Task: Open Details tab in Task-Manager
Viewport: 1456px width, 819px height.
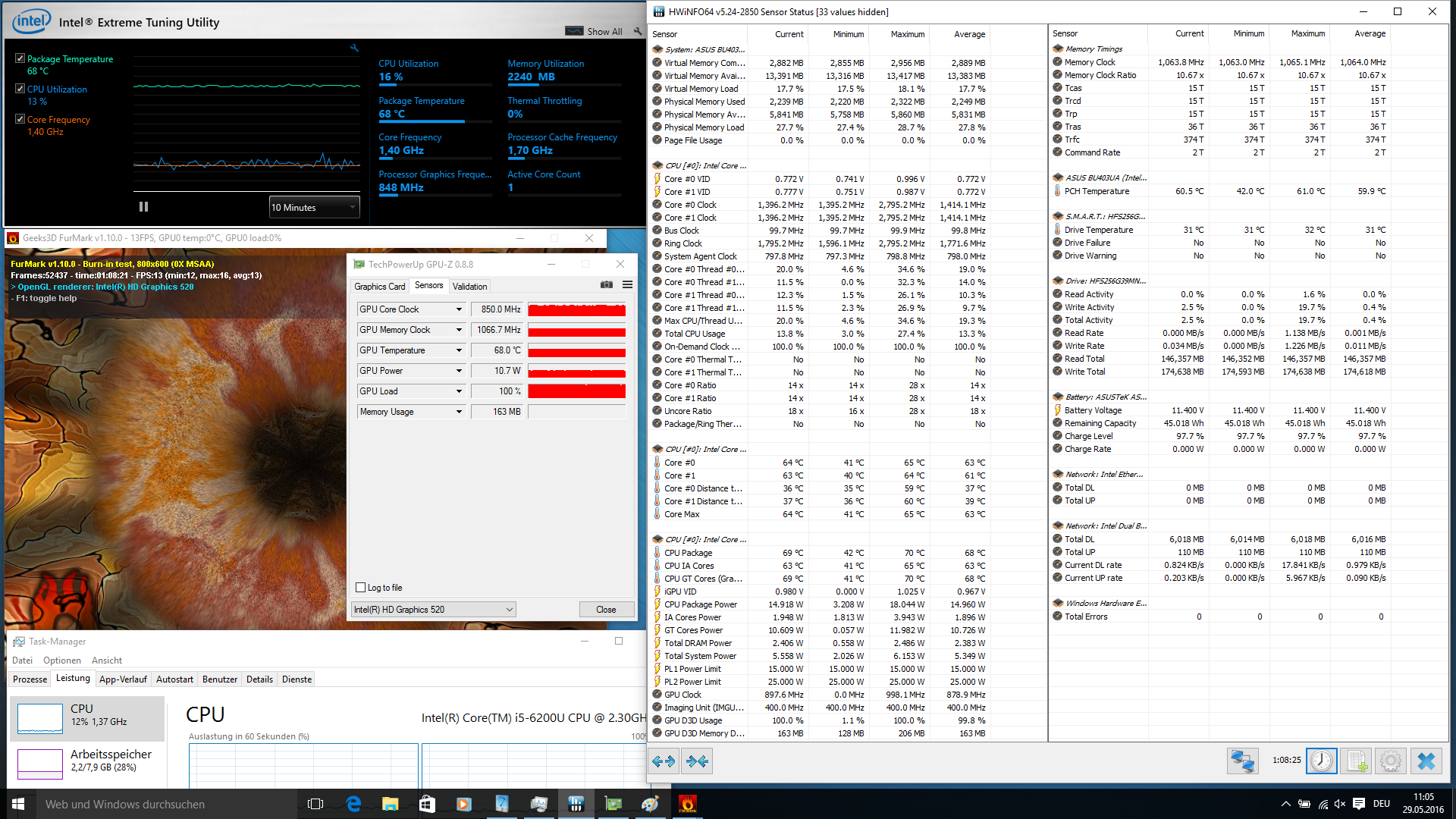Action: (259, 679)
